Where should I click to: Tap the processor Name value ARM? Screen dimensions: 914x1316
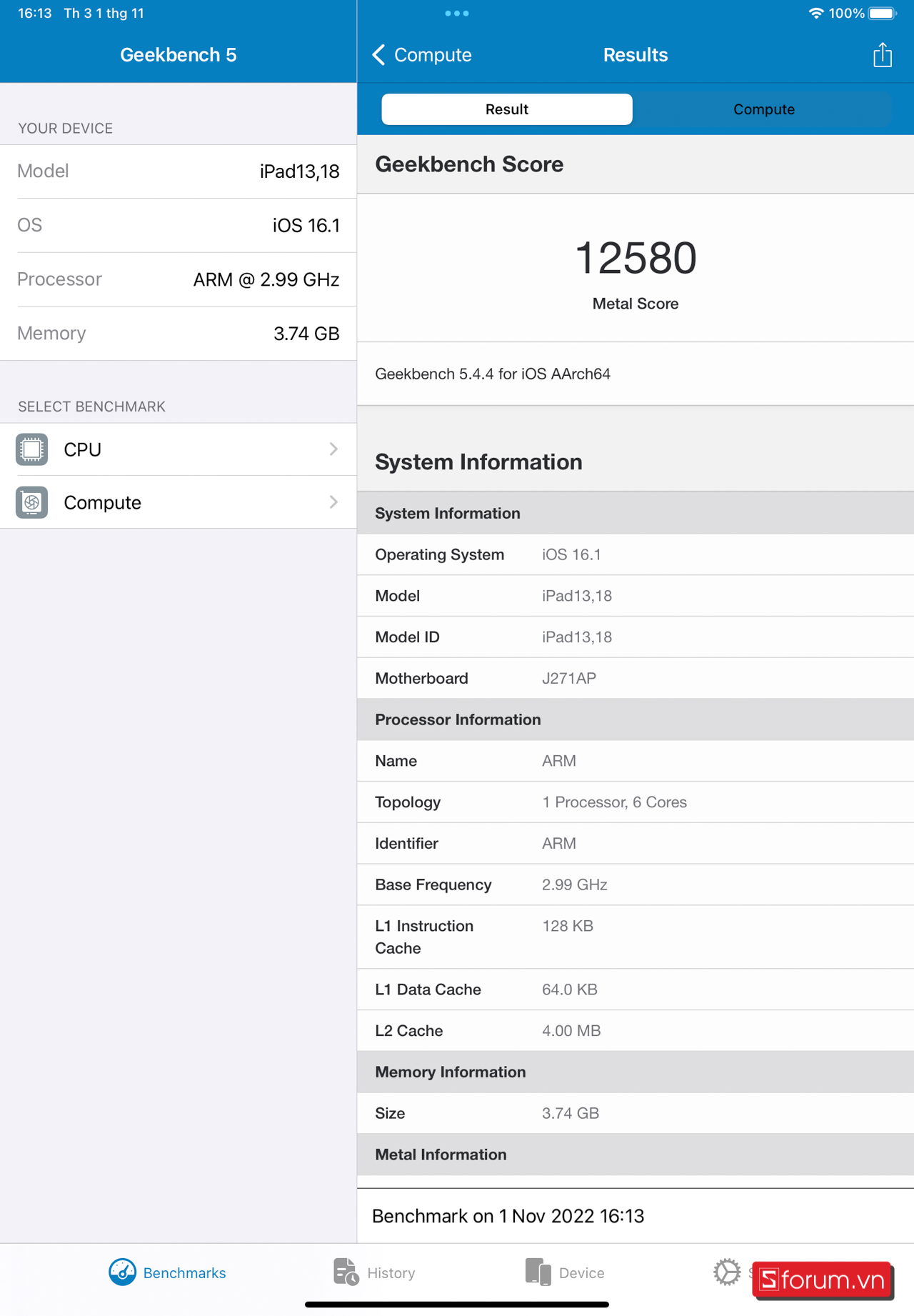(x=559, y=761)
